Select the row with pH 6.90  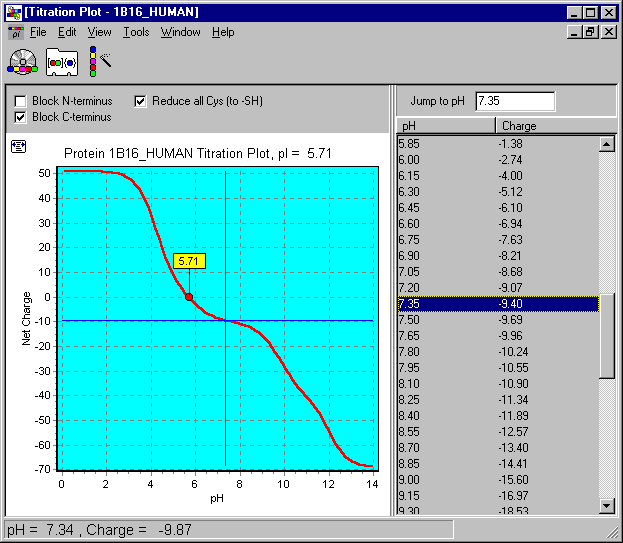pyautogui.click(x=498, y=256)
